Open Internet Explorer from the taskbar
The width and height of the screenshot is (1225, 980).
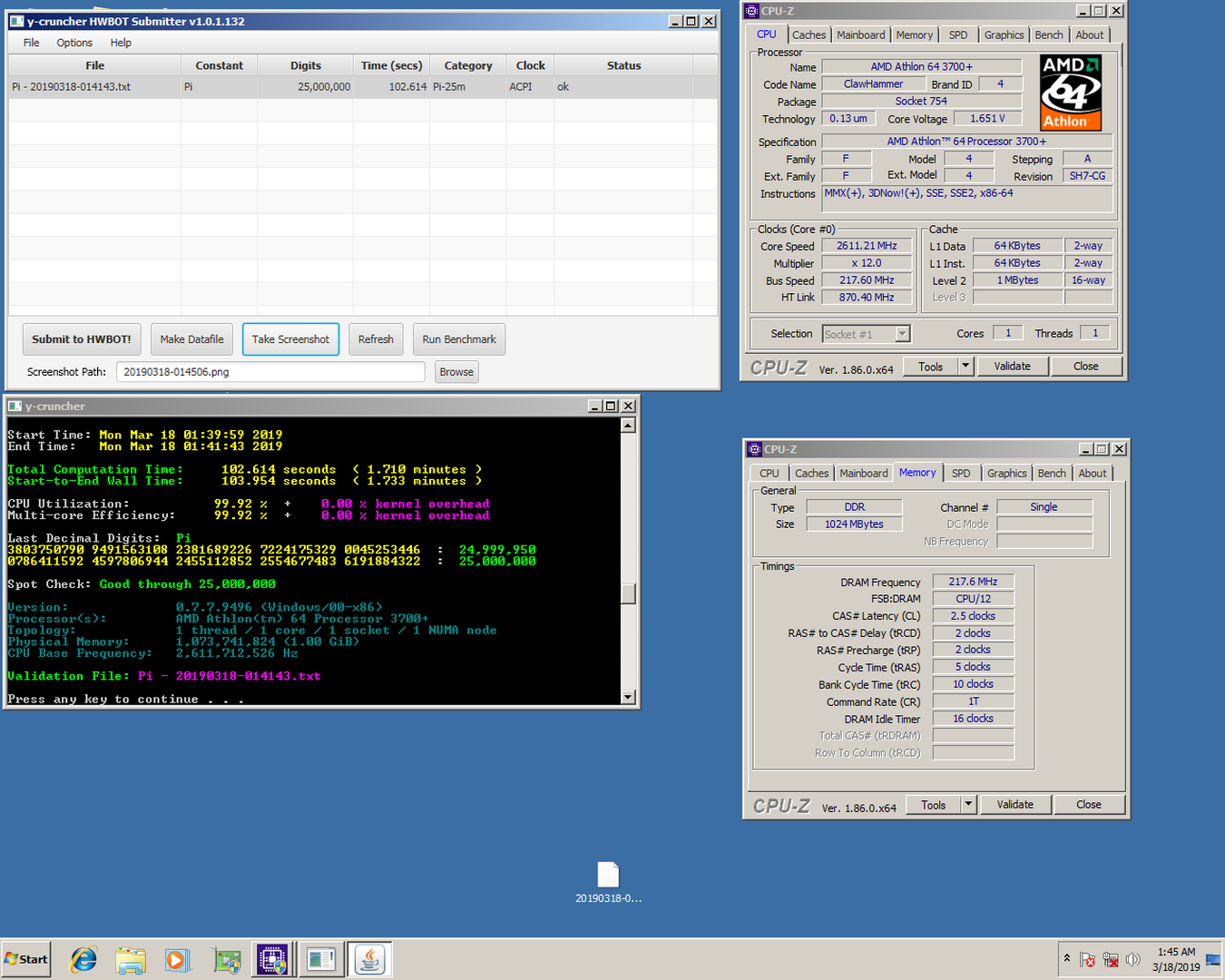83,959
